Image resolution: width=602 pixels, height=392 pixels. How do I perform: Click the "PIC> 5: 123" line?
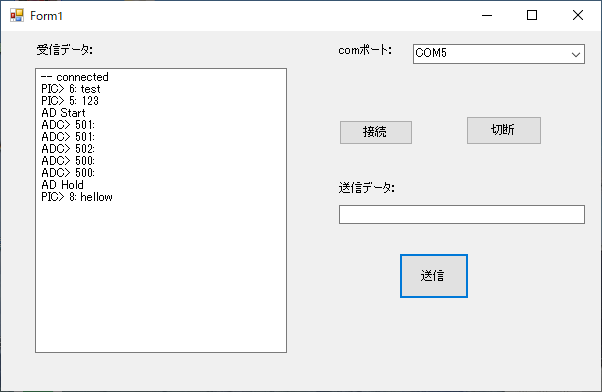click(70, 101)
